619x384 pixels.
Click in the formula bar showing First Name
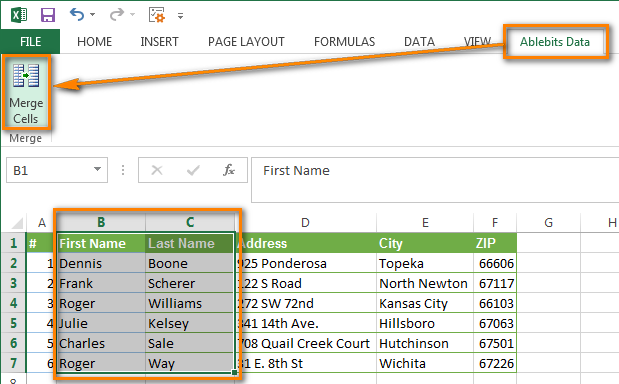tap(434, 180)
